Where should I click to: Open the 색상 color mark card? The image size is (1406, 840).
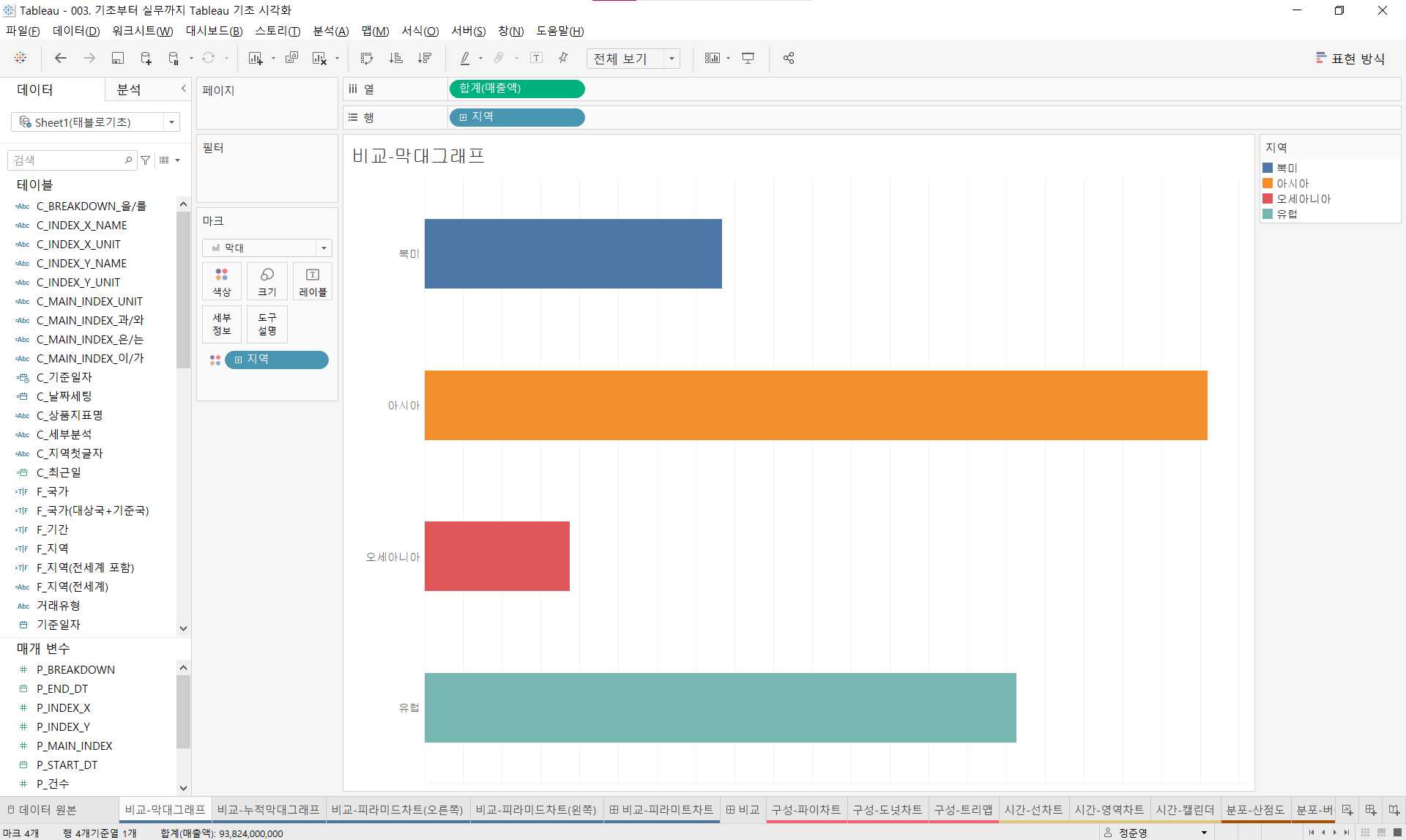pyautogui.click(x=222, y=281)
